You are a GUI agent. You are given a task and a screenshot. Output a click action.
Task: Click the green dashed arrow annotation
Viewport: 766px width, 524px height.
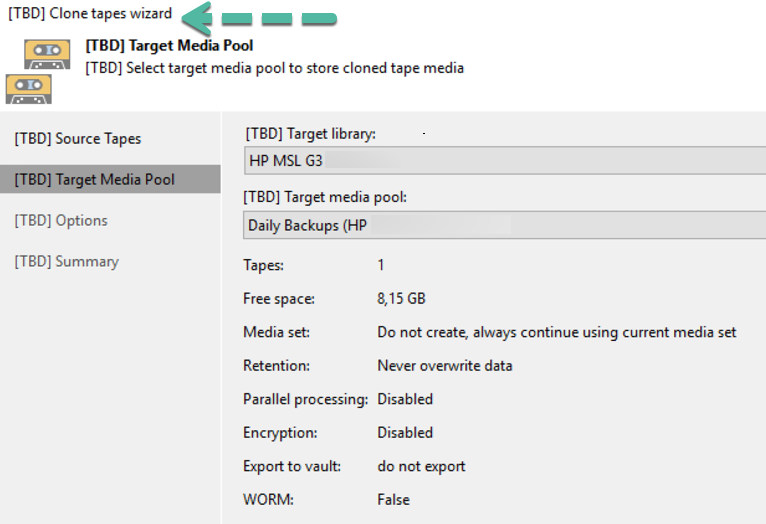coord(259,18)
